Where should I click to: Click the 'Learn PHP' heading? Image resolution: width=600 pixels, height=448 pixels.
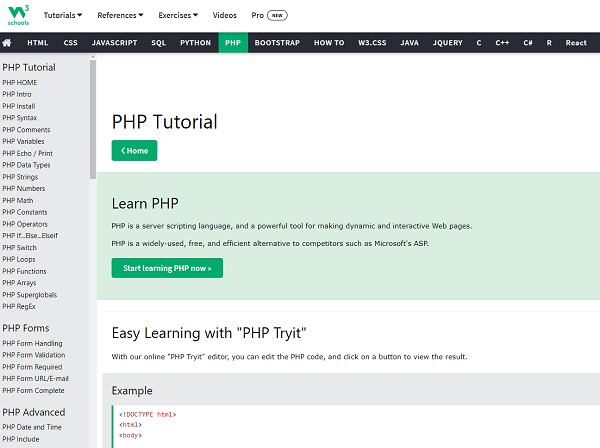(145, 204)
